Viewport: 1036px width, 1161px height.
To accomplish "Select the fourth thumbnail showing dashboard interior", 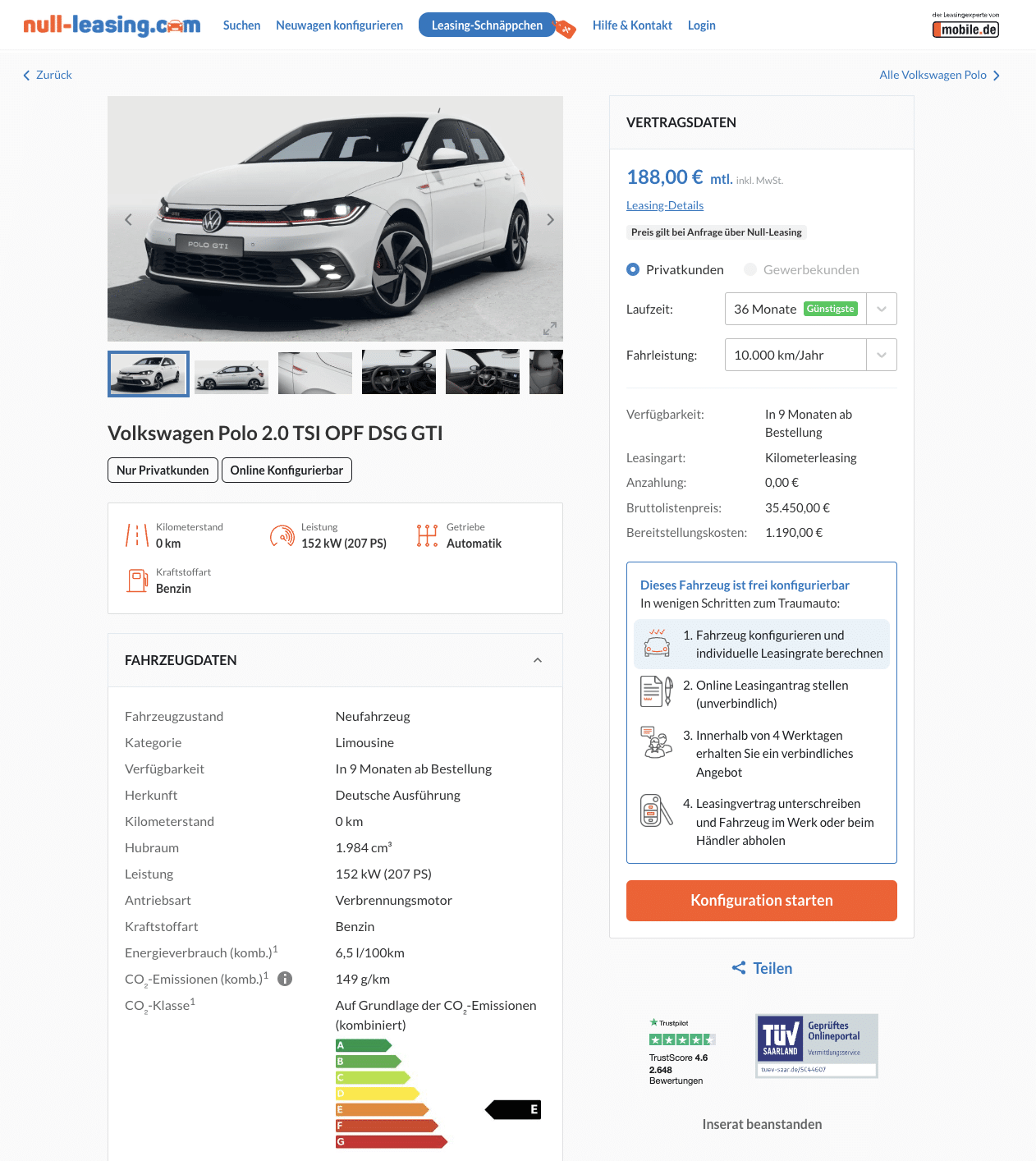I will tap(399, 374).
